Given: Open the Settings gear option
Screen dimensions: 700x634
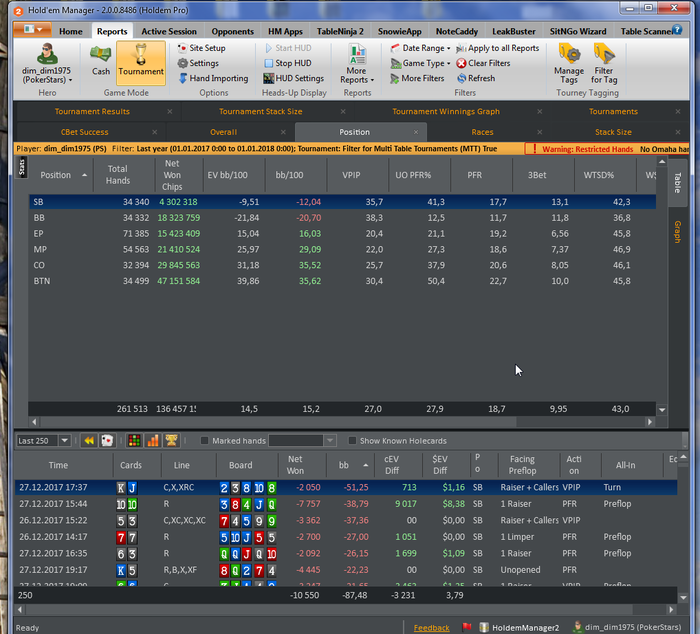Looking at the screenshot, I should coord(198,63).
